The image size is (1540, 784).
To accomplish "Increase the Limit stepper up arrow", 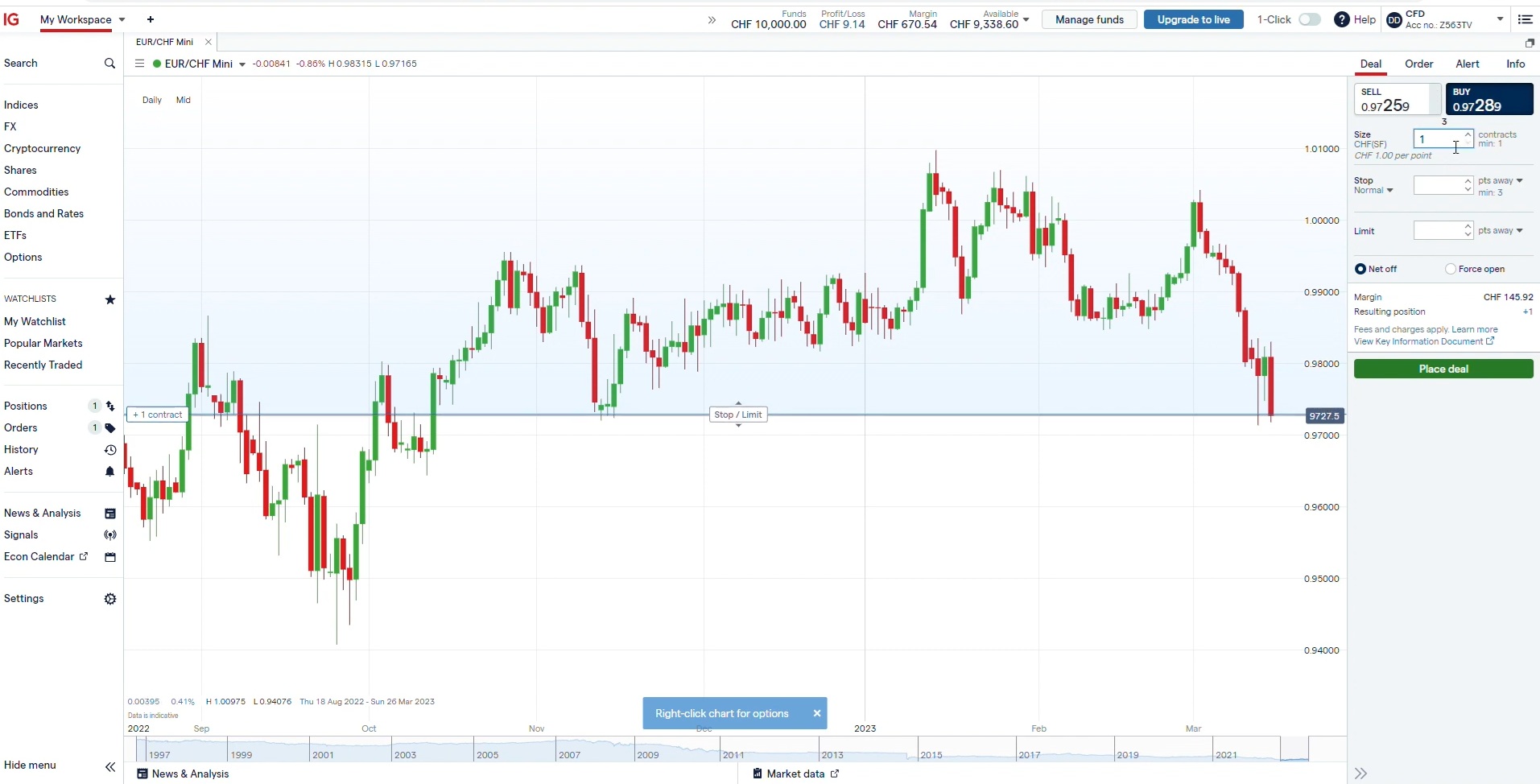I will 1468,226.
